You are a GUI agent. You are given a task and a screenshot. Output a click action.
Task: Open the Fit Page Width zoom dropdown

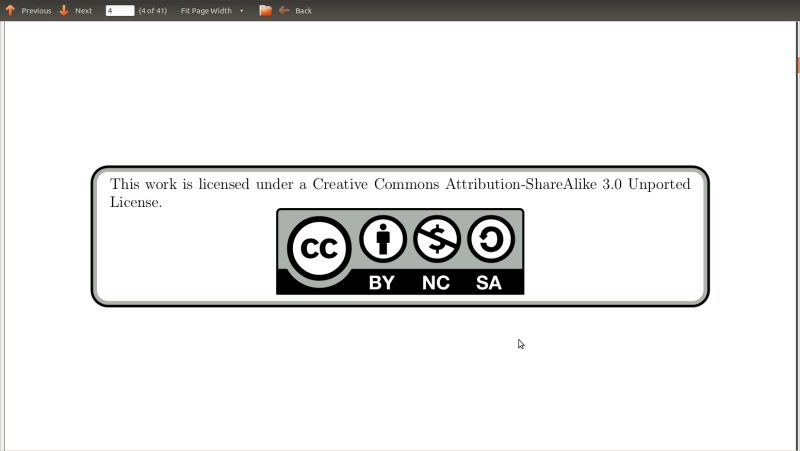212,11
